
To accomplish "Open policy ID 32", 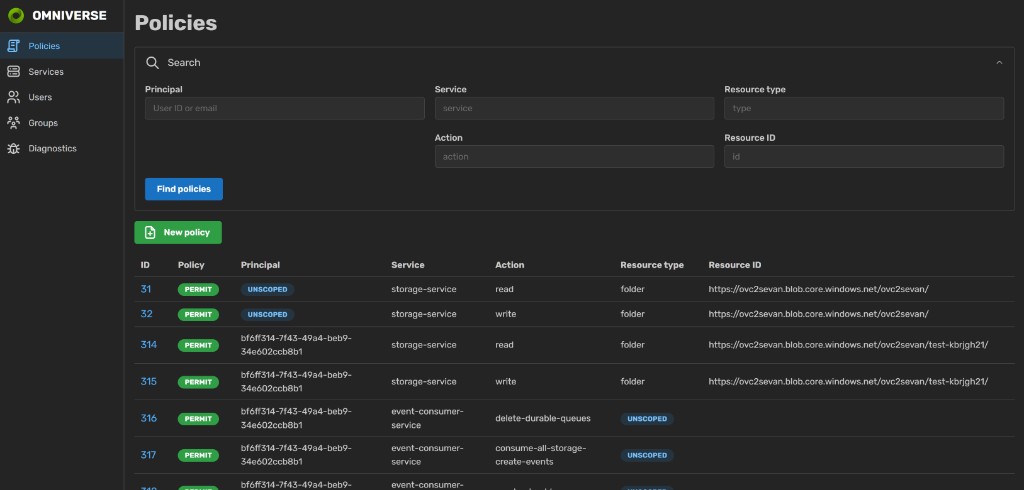I will tap(146, 314).
